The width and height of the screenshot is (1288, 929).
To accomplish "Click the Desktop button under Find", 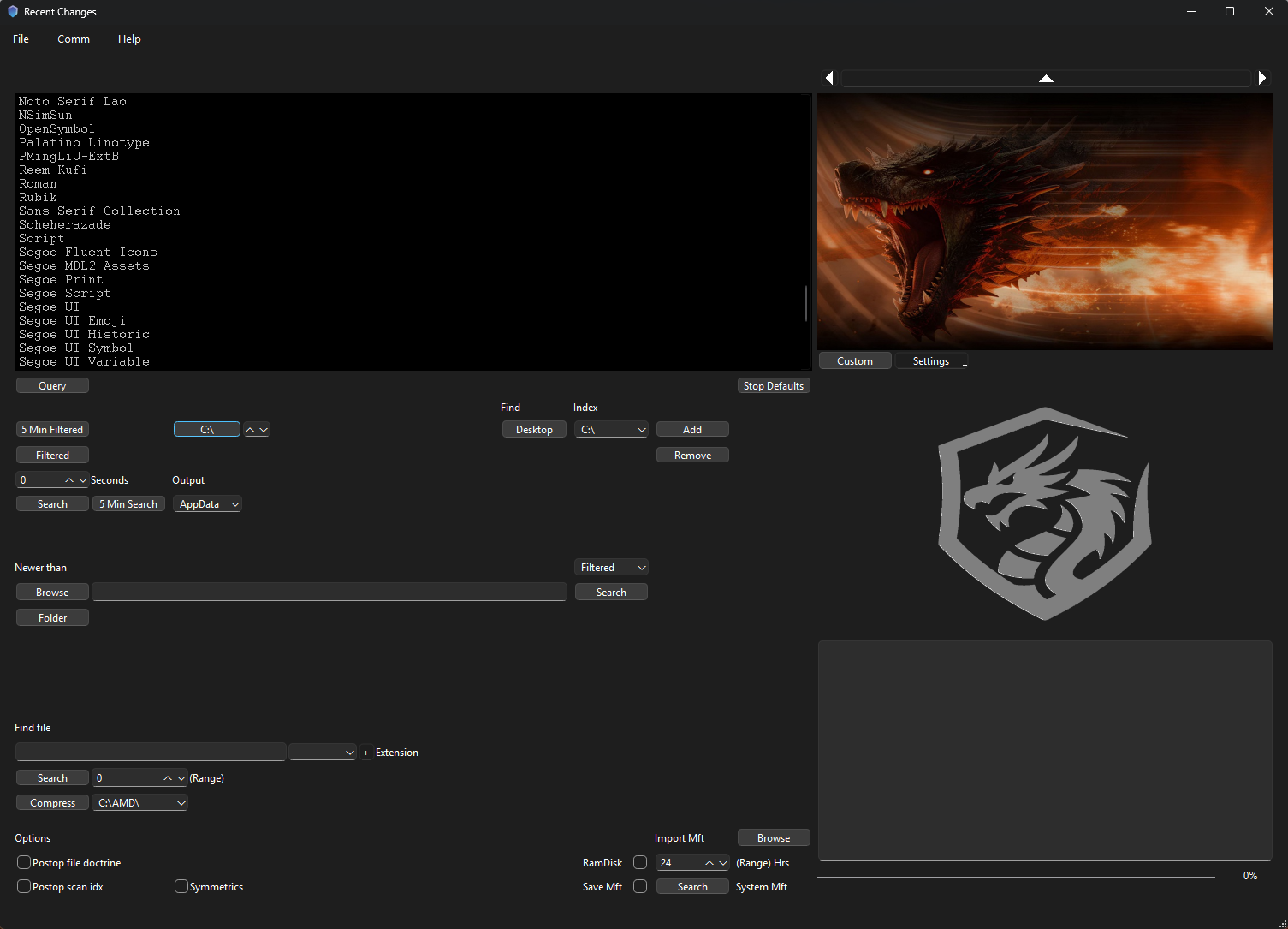I will [x=534, y=430].
